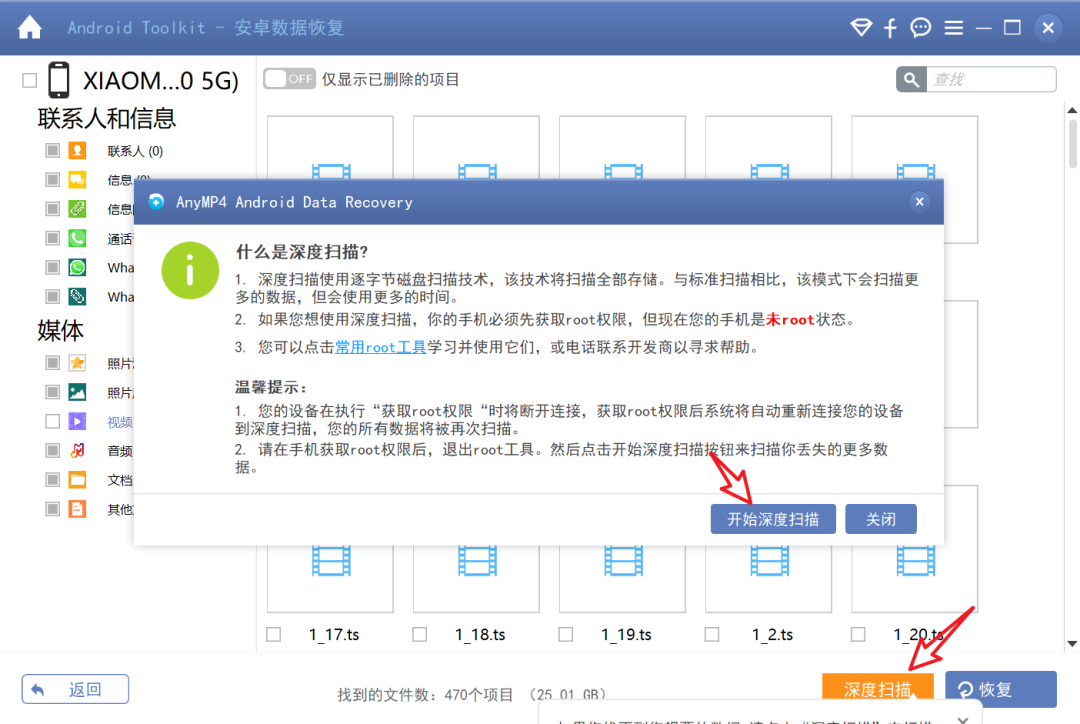
Task: Select the 1_17.ts file checkbox
Action: 273,634
